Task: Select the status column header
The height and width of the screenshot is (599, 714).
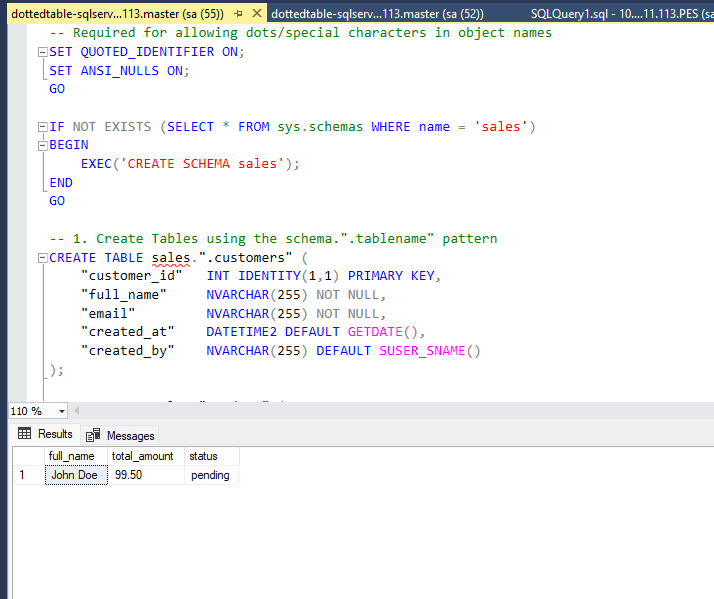Action: point(203,456)
